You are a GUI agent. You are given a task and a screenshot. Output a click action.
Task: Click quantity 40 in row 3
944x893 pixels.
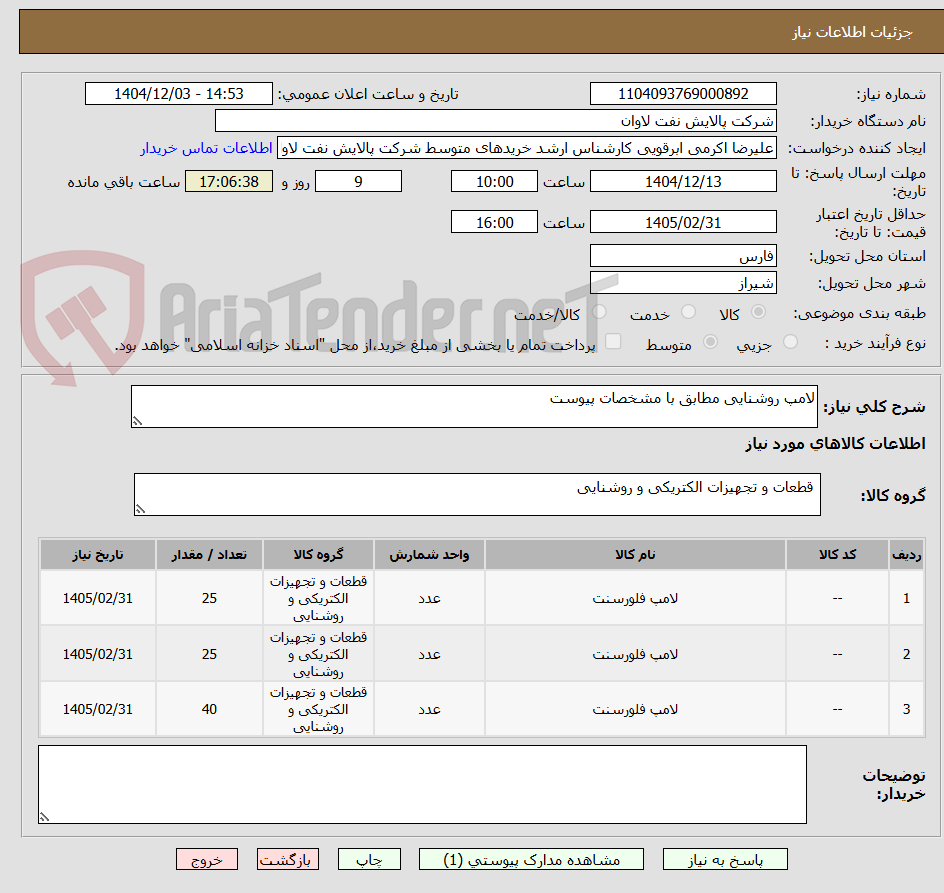[210, 709]
